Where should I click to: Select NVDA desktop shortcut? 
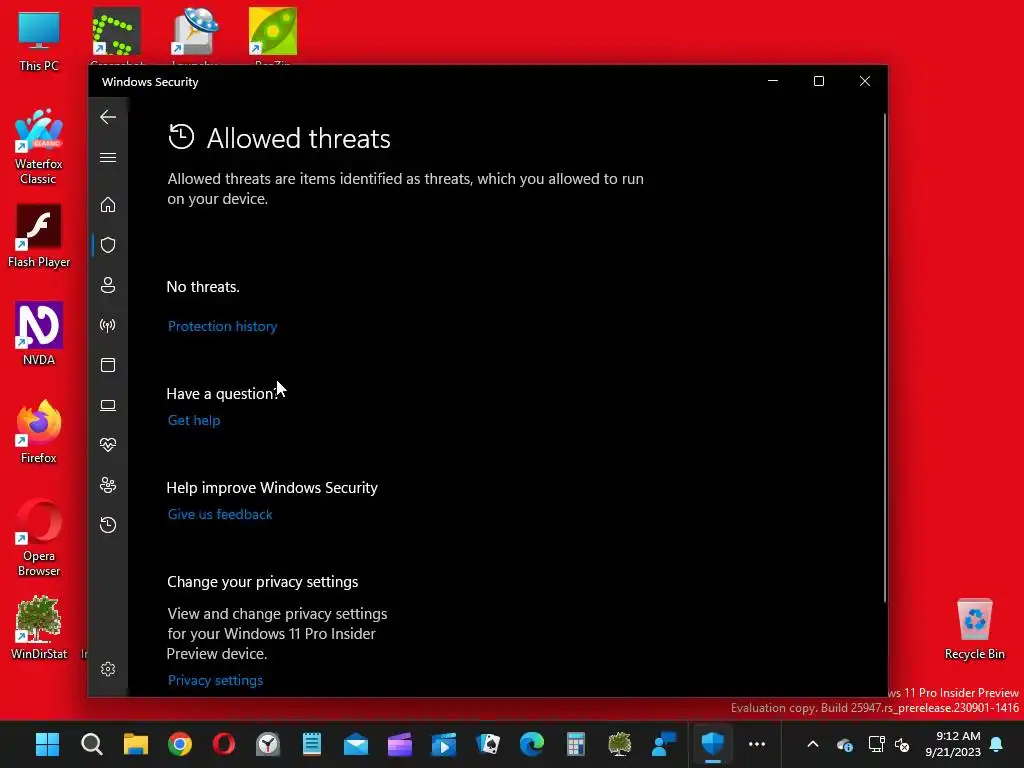click(39, 334)
